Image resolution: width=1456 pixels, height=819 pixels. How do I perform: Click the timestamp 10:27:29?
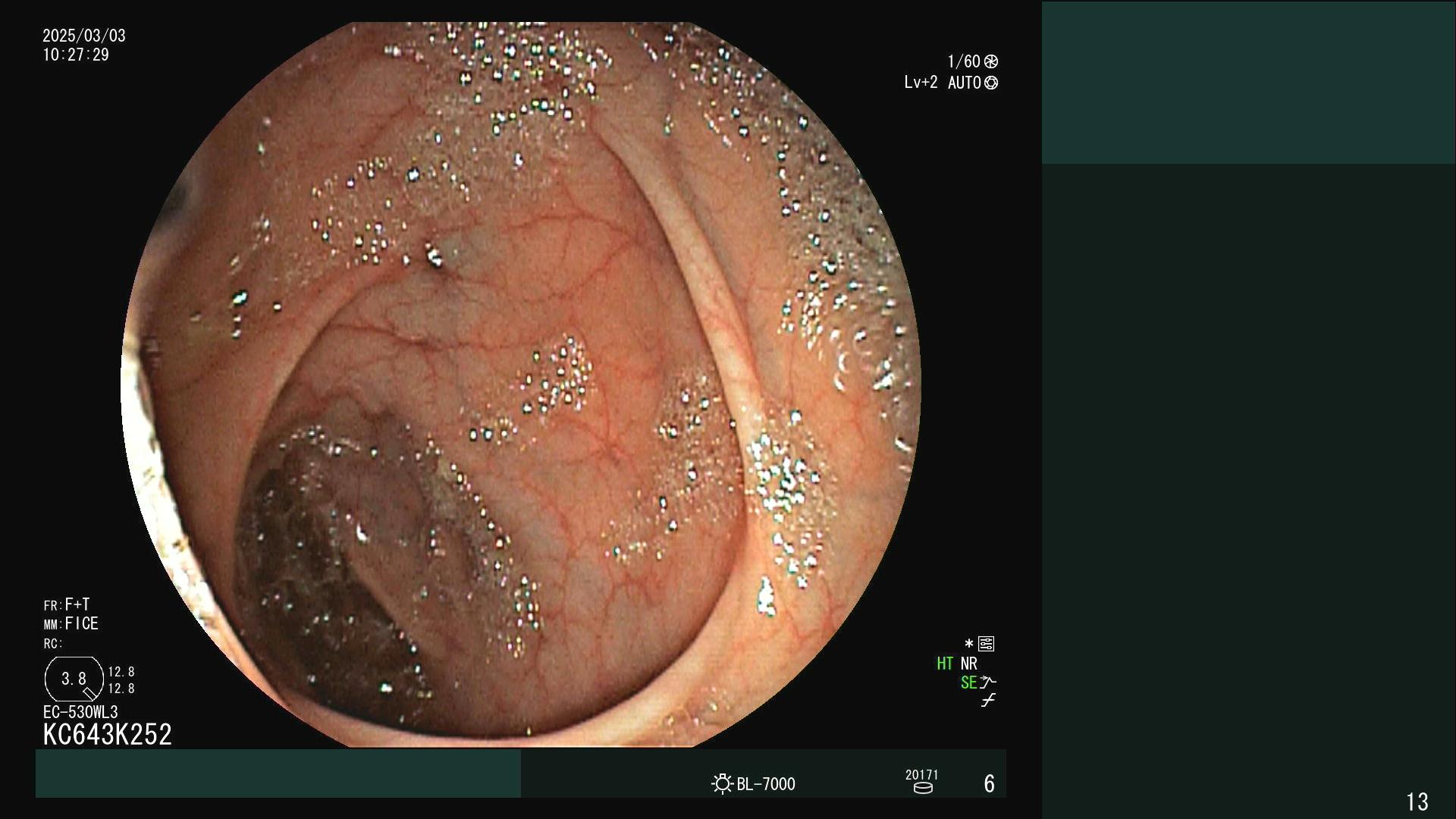tap(76, 55)
